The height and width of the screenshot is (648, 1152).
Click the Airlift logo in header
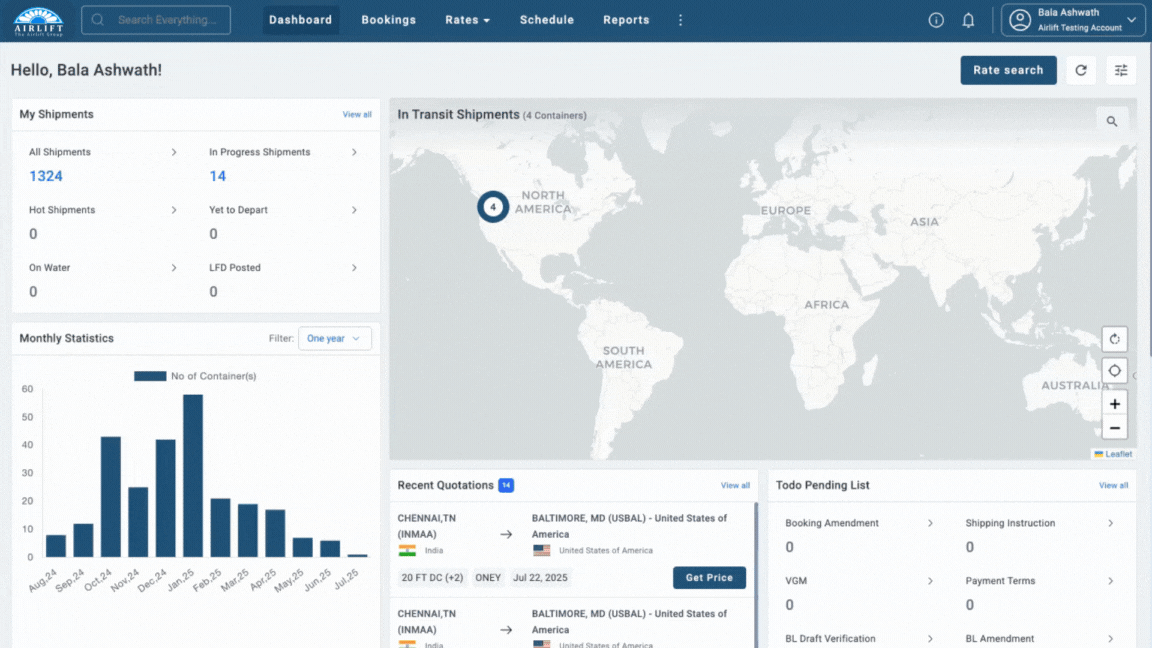click(38, 20)
